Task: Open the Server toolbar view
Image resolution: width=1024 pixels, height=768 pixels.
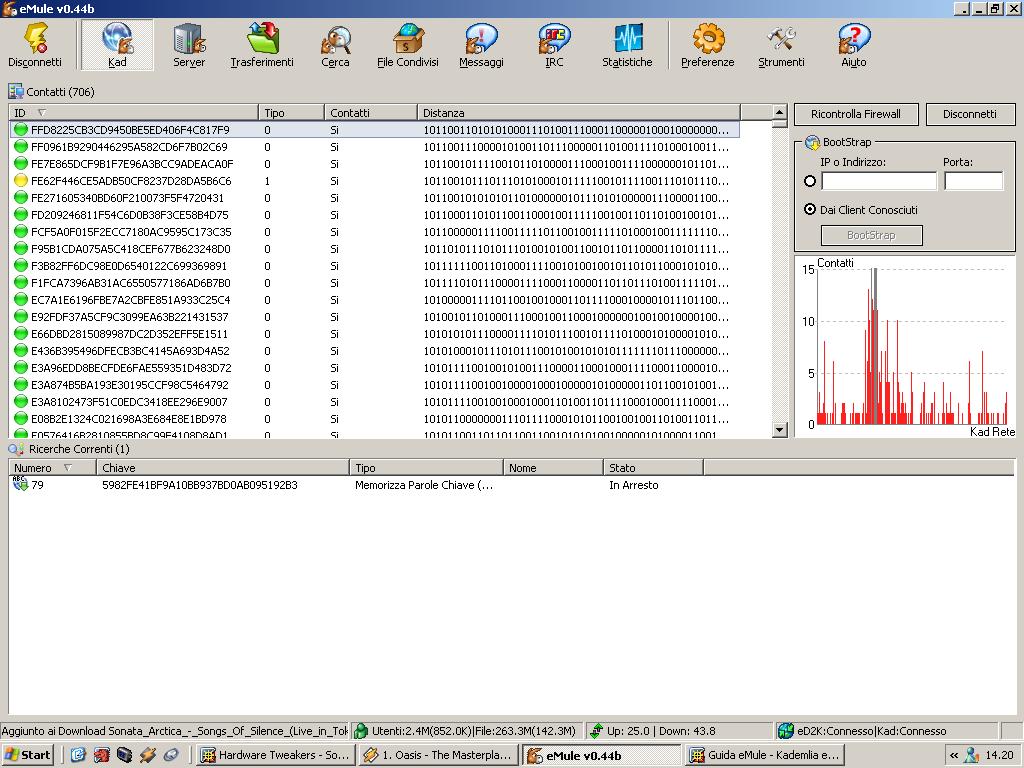Action: point(189,44)
